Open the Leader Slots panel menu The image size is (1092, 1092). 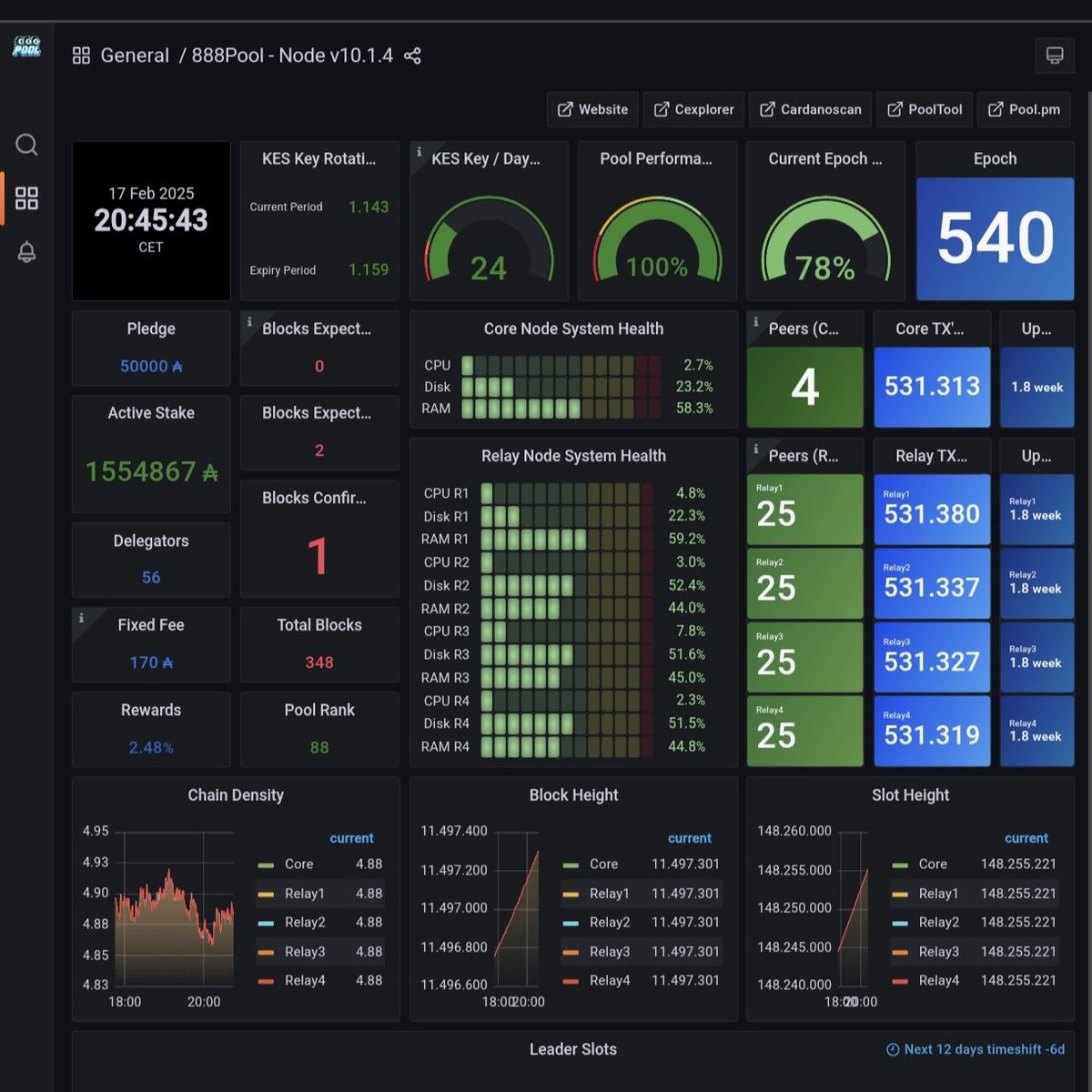[572, 1048]
